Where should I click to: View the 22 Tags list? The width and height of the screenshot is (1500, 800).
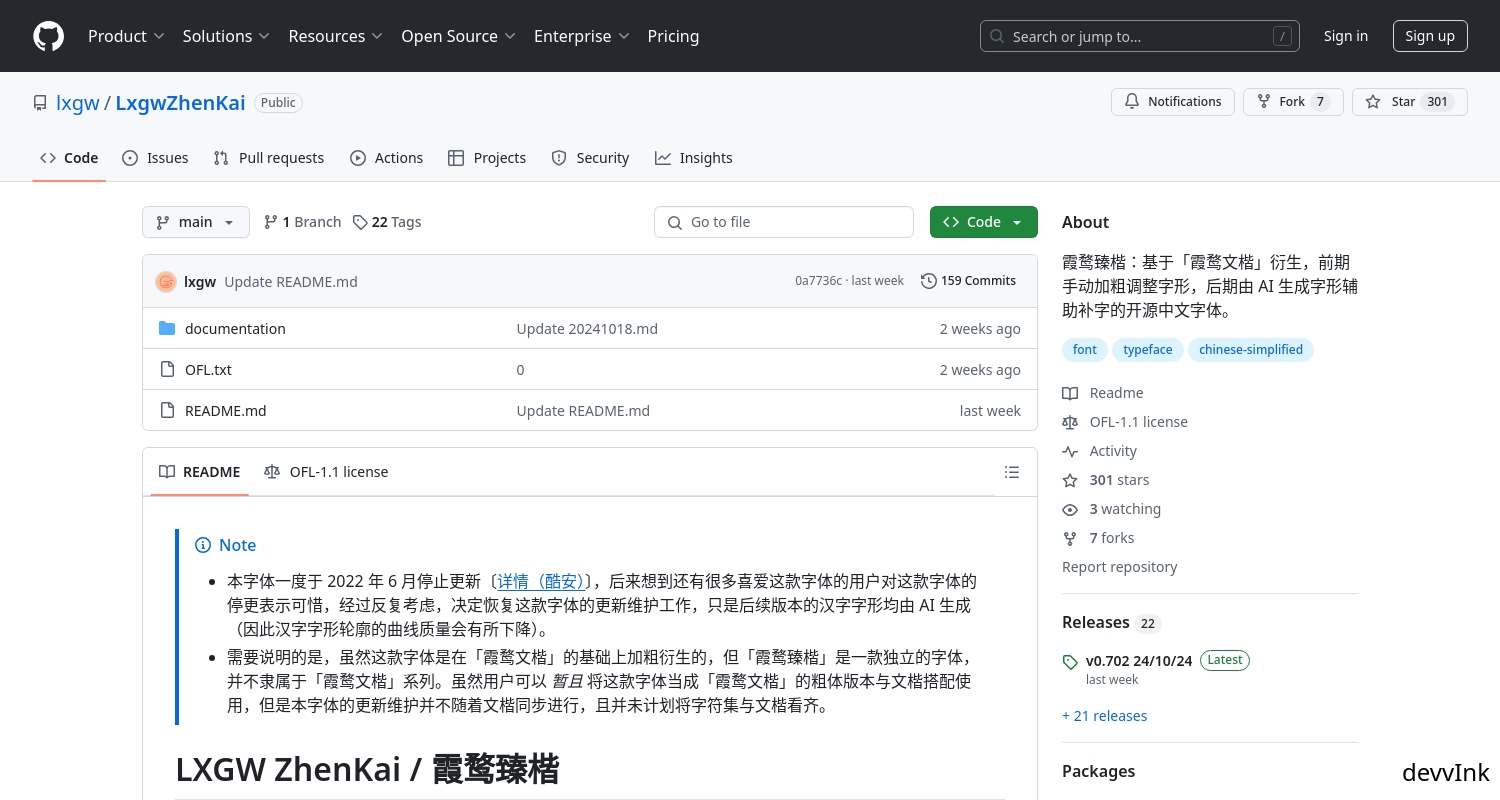click(x=387, y=222)
